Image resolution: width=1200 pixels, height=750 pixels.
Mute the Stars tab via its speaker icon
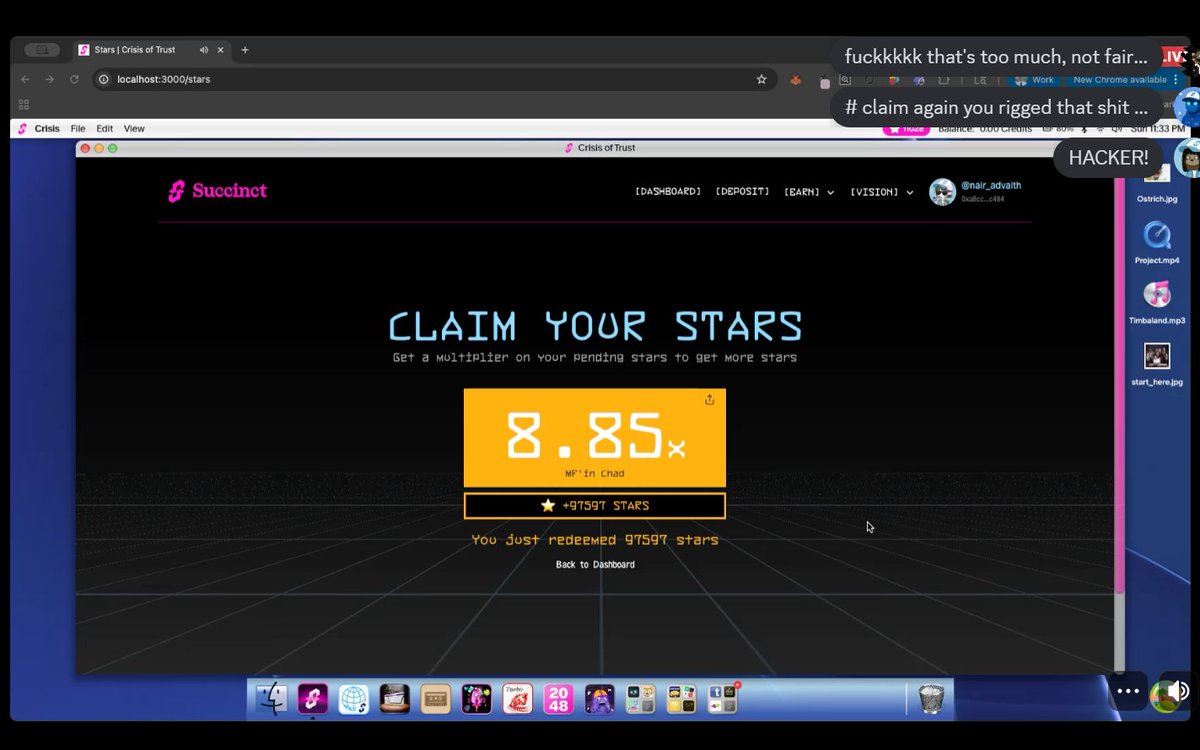(x=204, y=50)
